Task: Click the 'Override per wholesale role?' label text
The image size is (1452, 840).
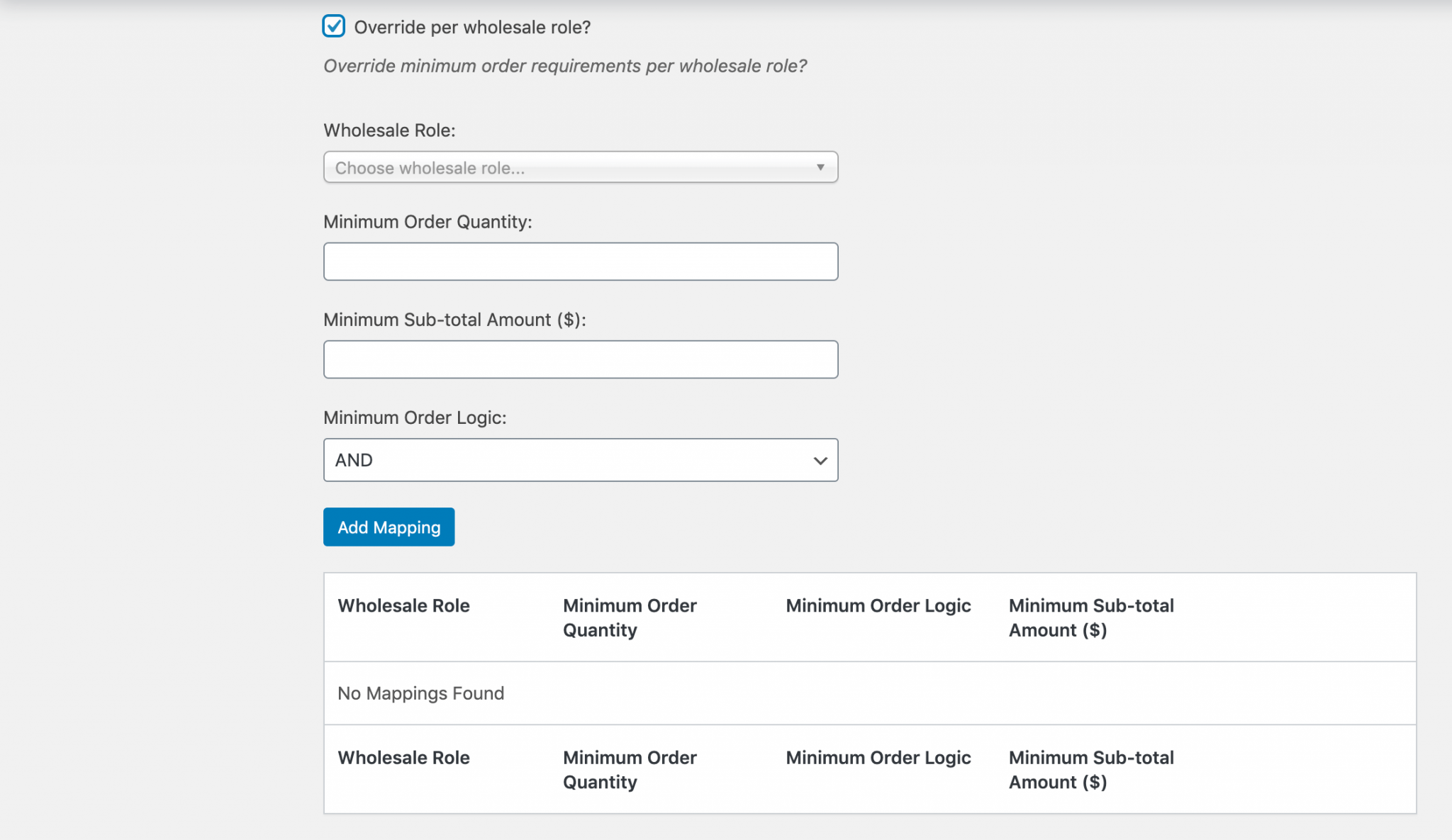Action: [472, 27]
